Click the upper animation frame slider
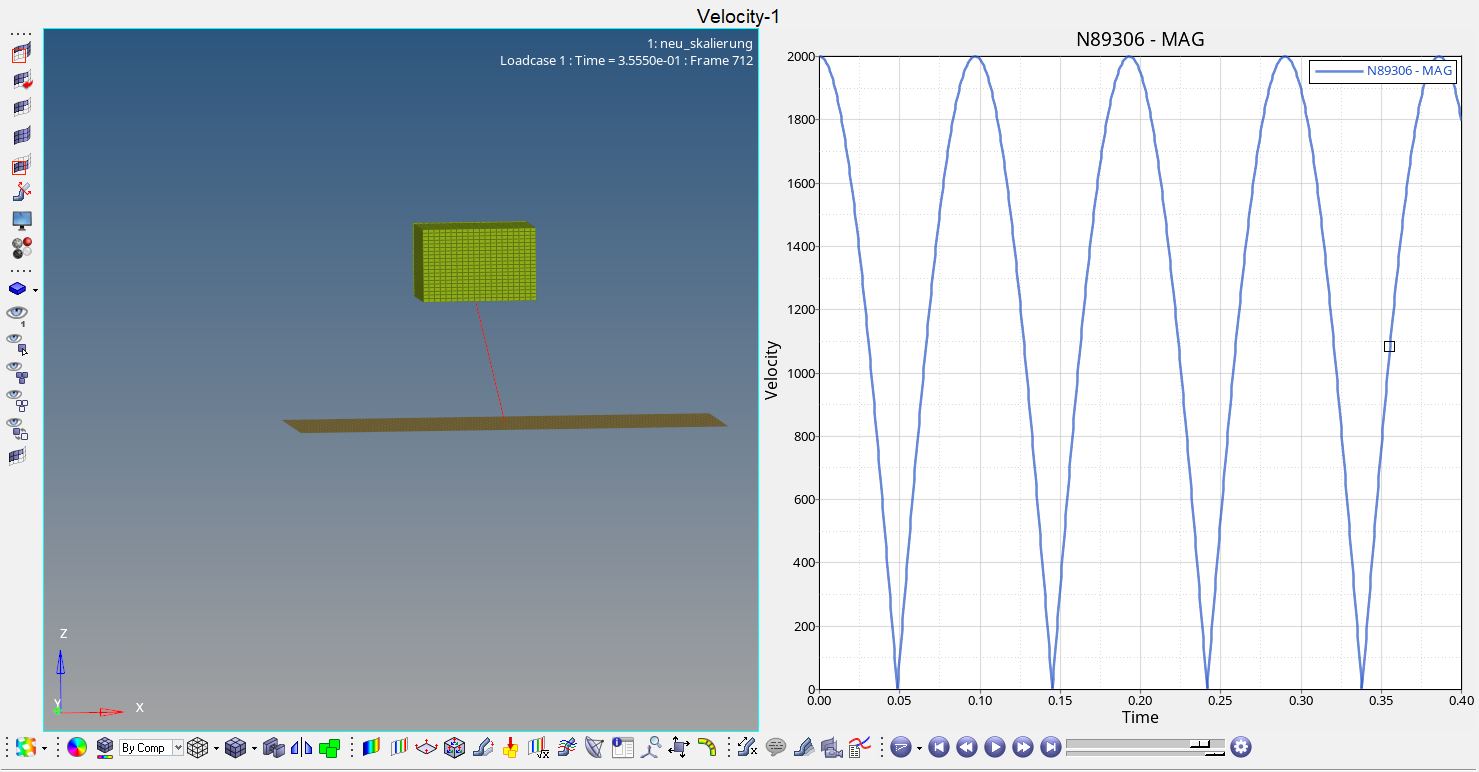This screenshot has height=772, width=1479. (x=1146, y=743)
